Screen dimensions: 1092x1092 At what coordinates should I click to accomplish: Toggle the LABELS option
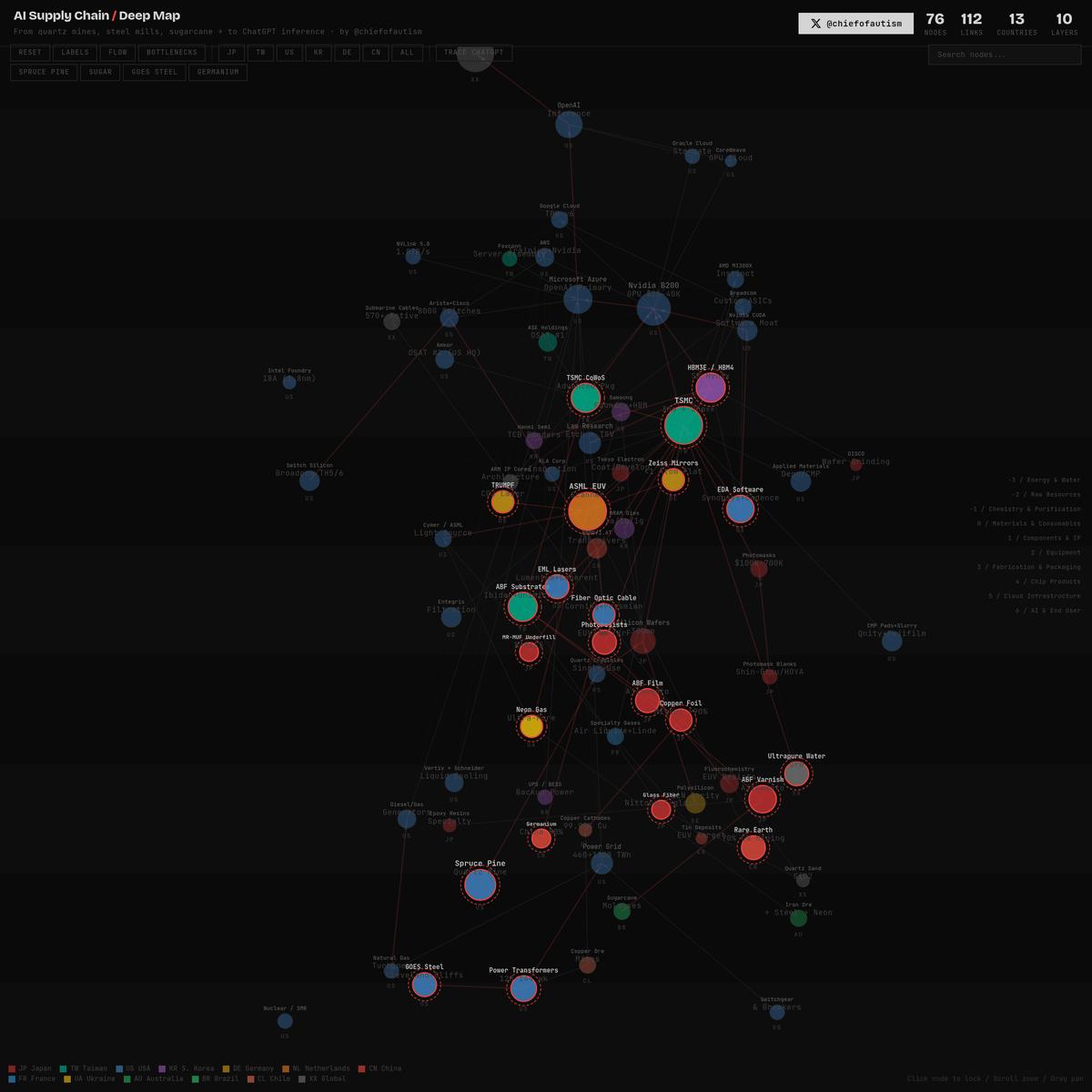point(76,53)
